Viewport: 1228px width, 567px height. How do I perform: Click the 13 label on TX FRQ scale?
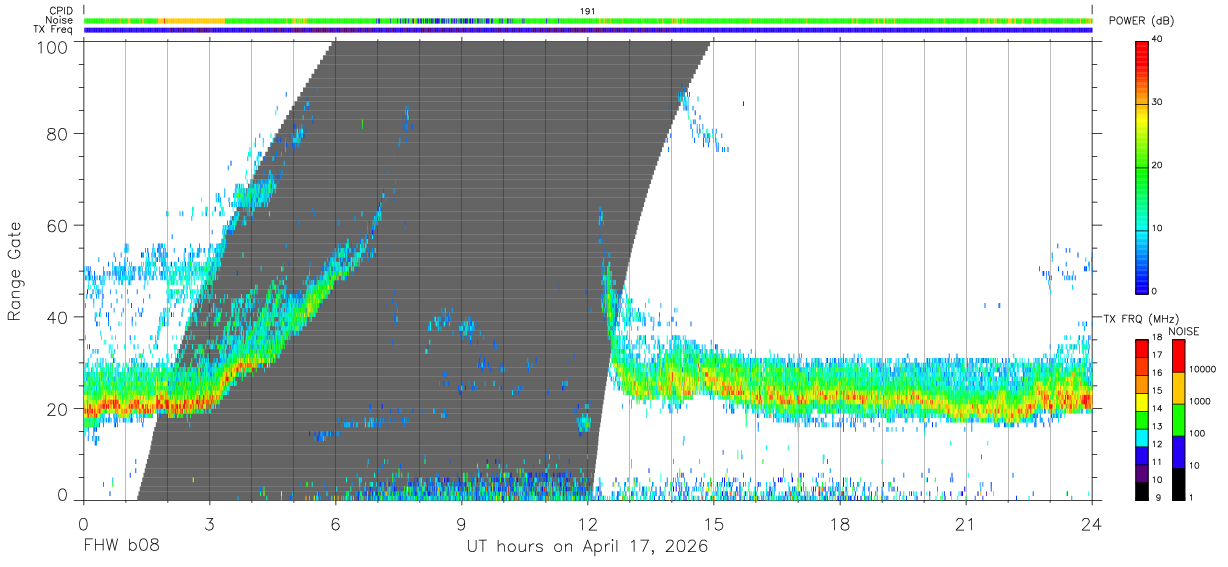tap(1156, 426)
